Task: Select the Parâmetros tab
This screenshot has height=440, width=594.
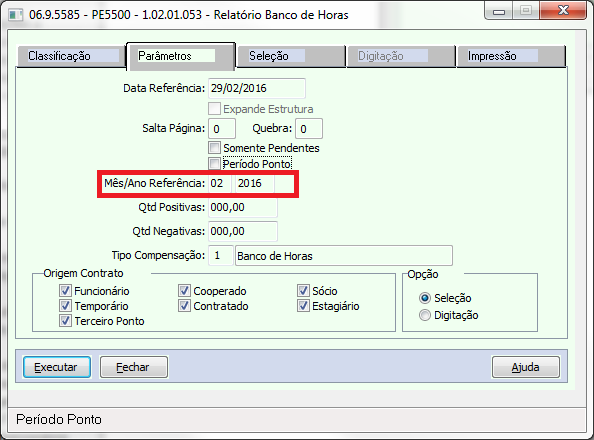Action: point(181,56)
